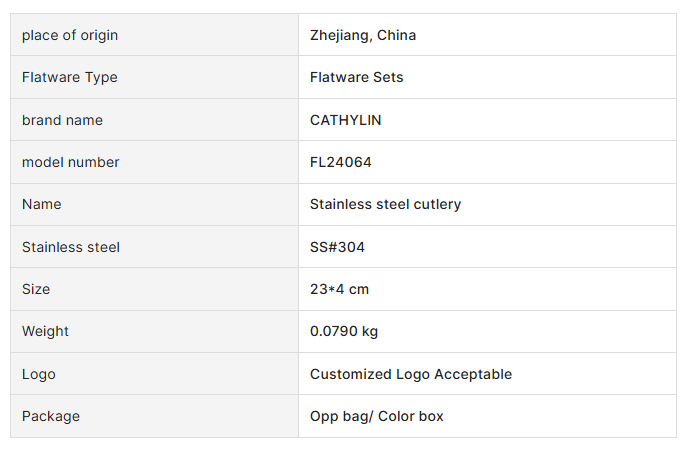Click the 'SS#304' value
Viewport: 688px width, 451px height.
pos(338,247)
